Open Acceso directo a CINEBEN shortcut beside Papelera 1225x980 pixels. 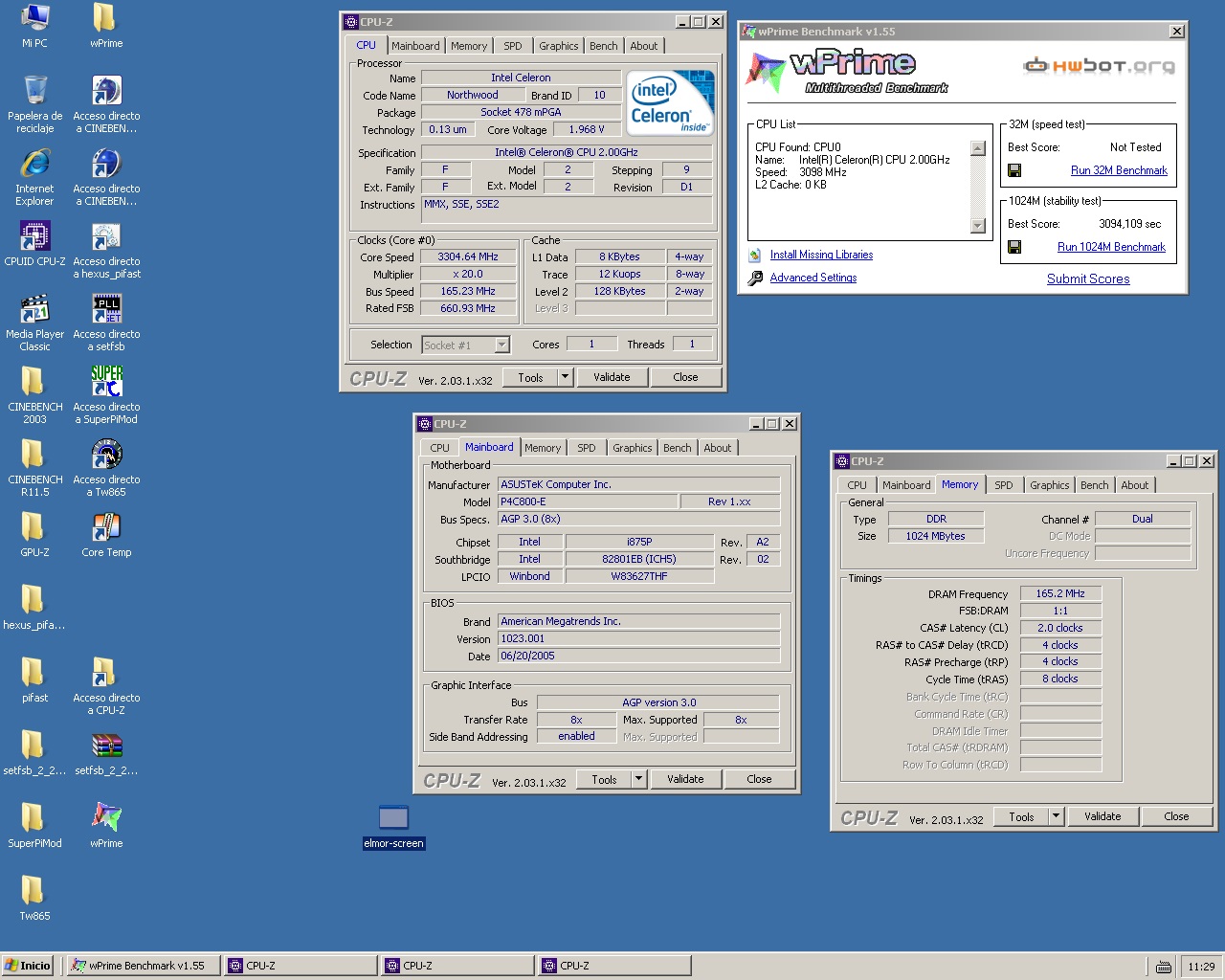[106, 103]
